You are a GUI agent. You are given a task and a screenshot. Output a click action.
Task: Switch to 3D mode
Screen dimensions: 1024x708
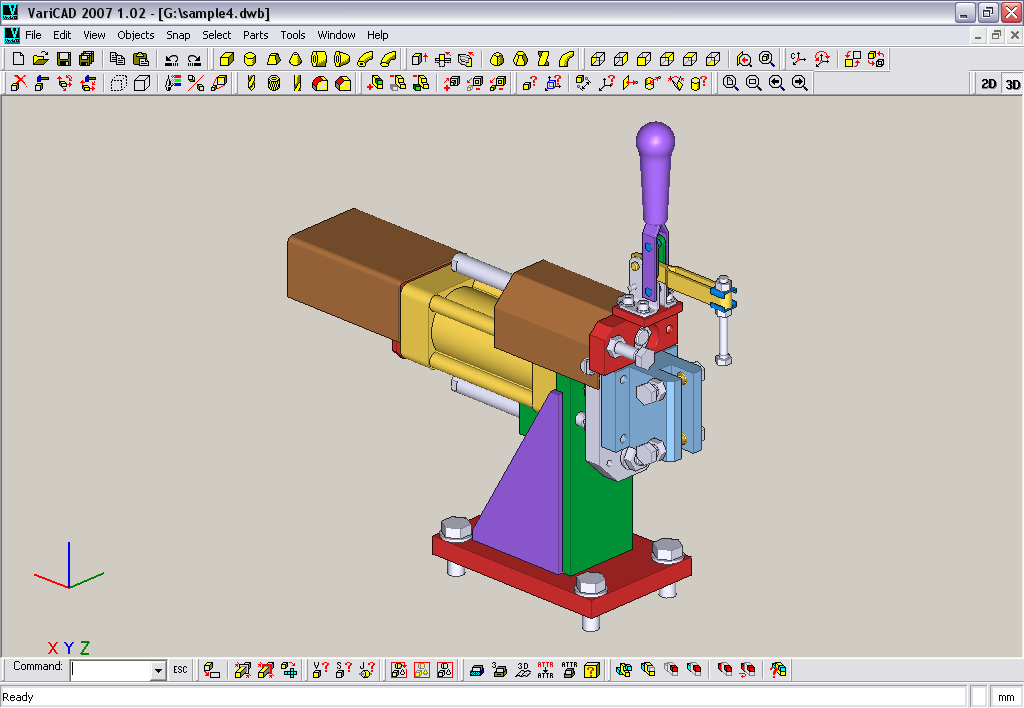[1012, 84]
